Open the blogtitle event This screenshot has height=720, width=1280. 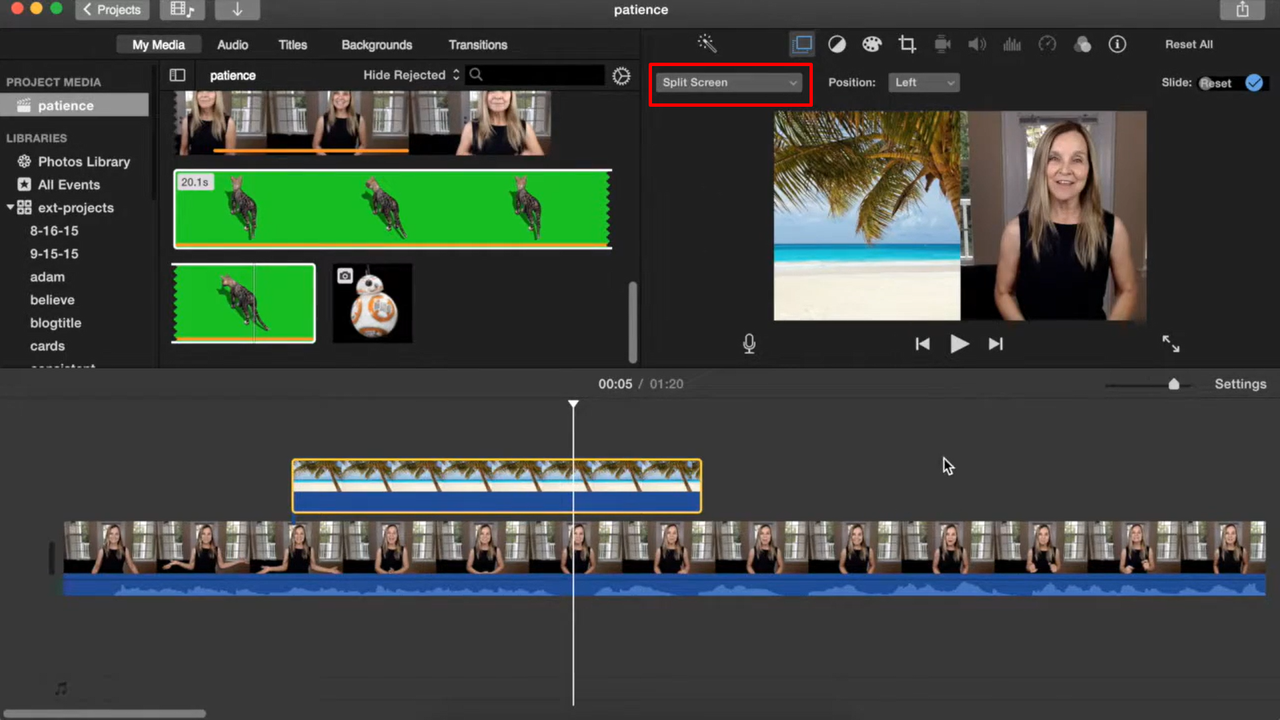[56, 323]
